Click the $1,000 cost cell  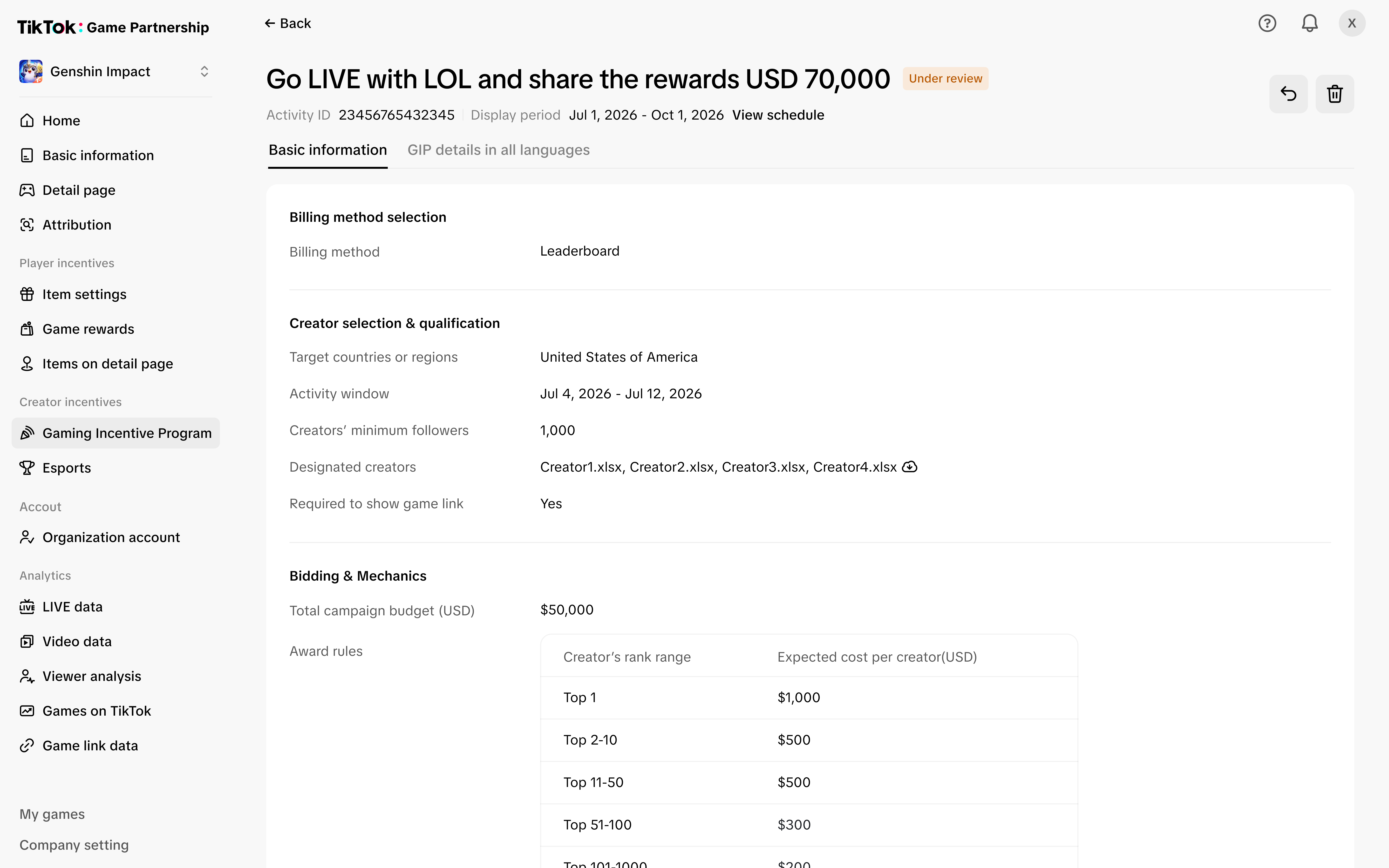tap(798, 698)
